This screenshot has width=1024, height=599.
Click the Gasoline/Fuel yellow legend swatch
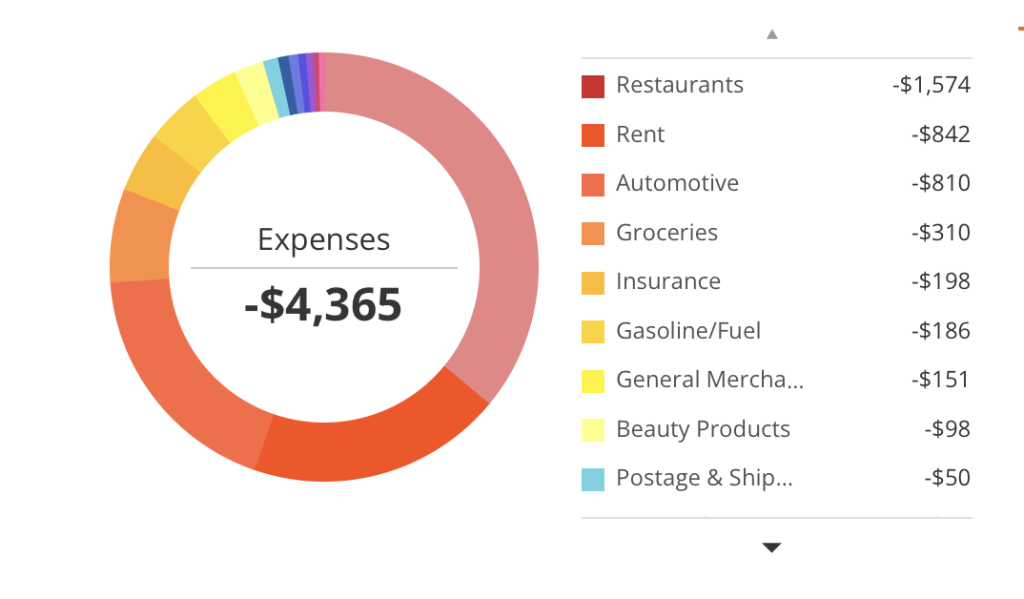pos(593,331)
